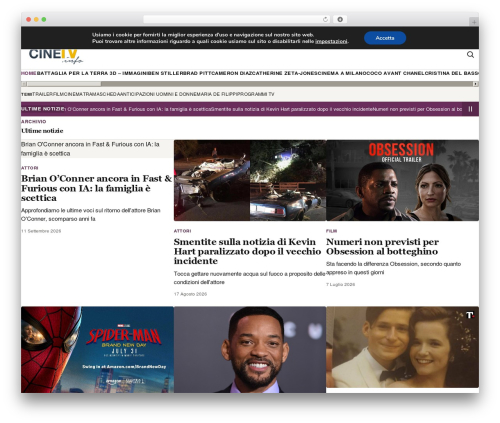Screen dimensions: 500x423
Task: Open Coco Avant Chanel menu item
Action: tap(396, 73)
